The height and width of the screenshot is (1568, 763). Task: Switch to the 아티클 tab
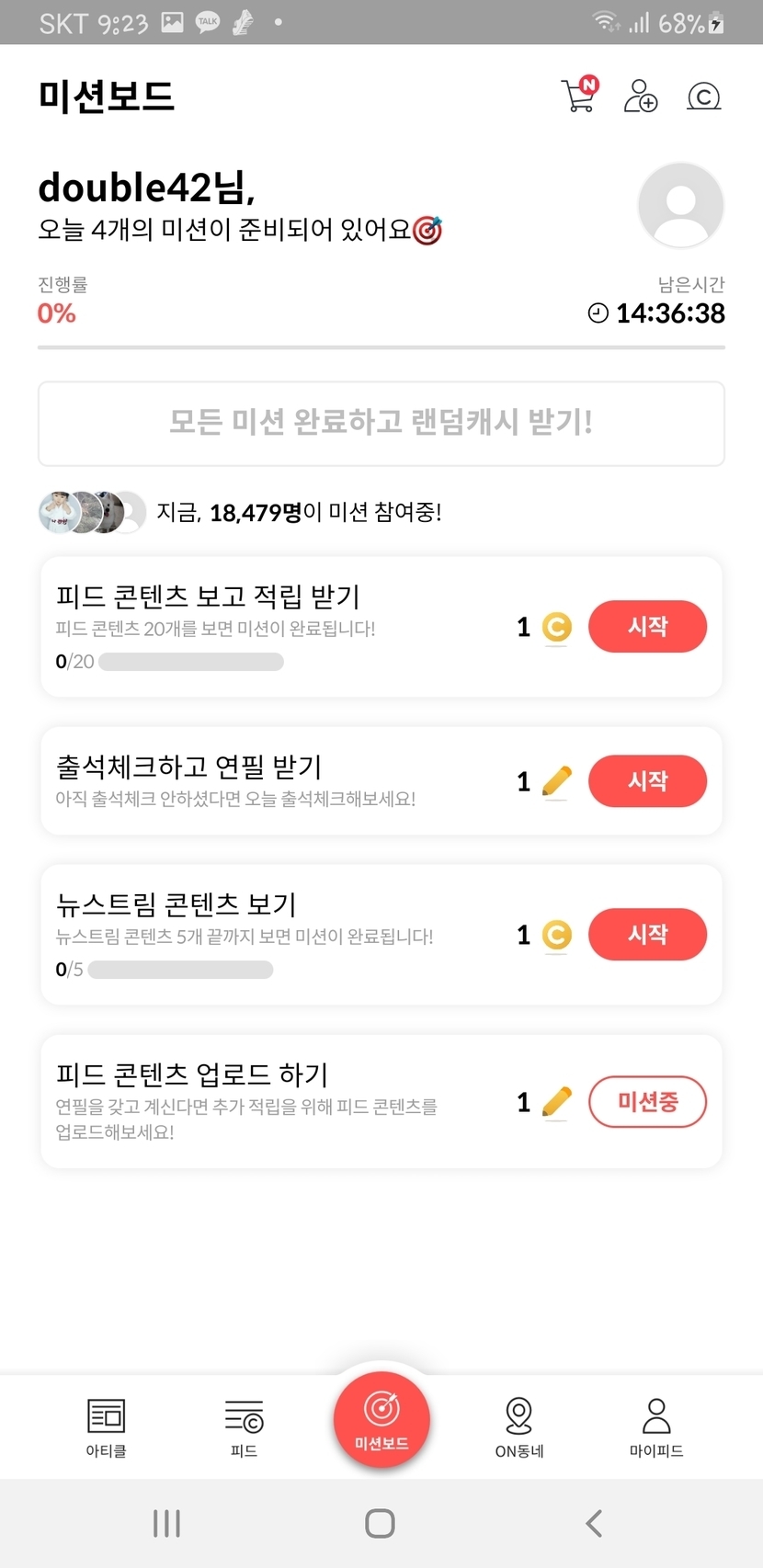(106, 1427)
